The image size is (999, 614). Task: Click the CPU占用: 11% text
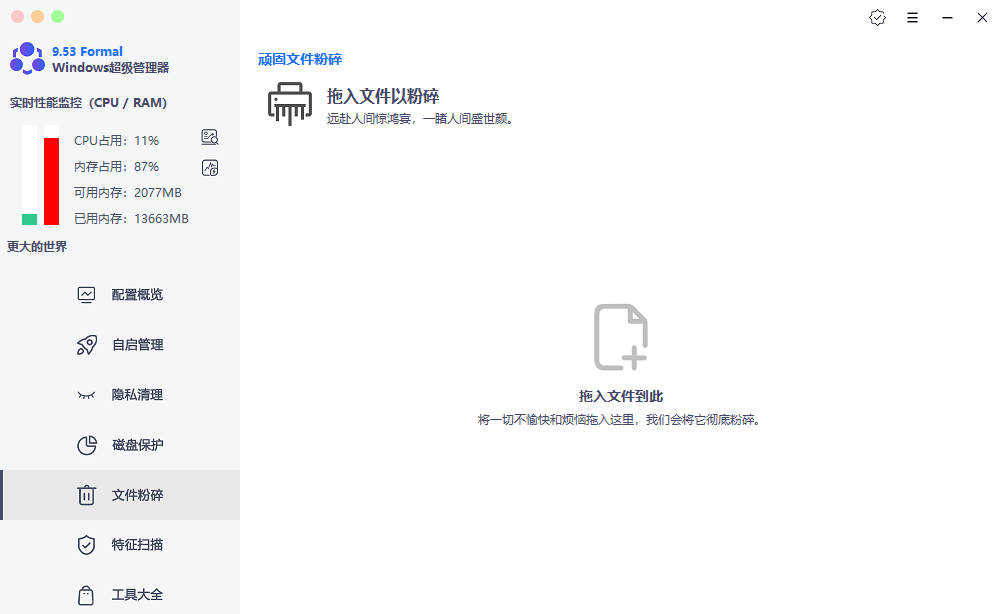117,141
